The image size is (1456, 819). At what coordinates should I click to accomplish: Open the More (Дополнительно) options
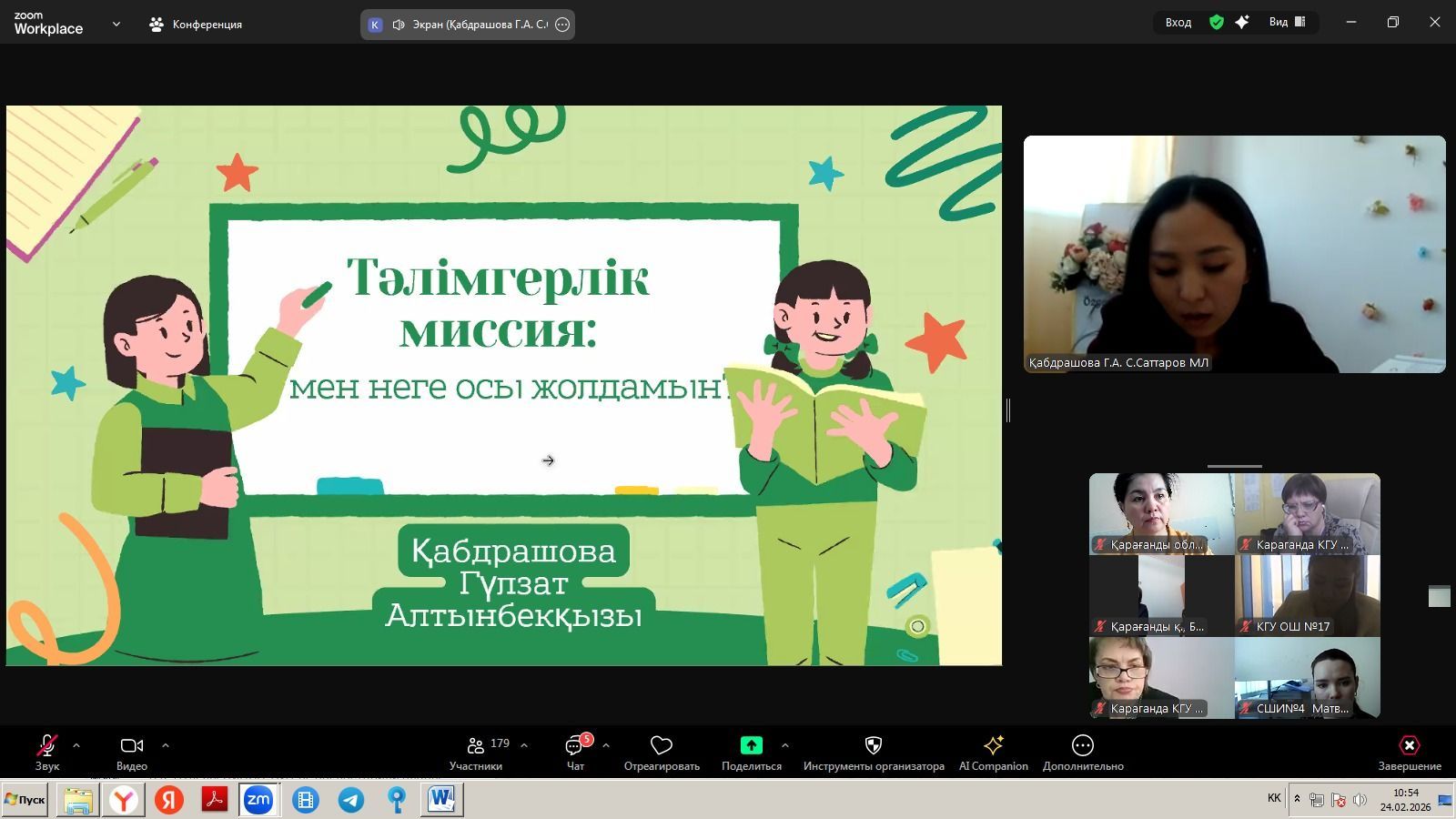click(x=1083, y=753)
